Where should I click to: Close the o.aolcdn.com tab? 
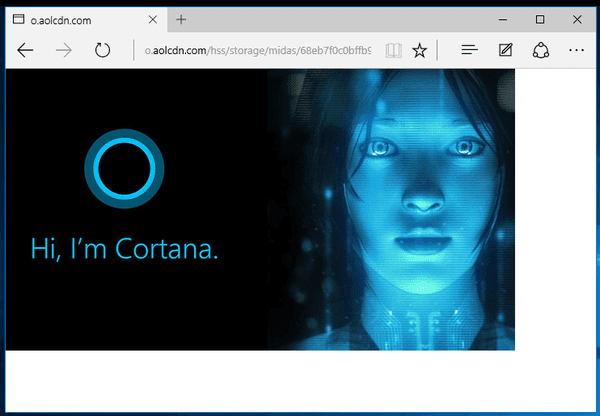[x=153, y=20]
